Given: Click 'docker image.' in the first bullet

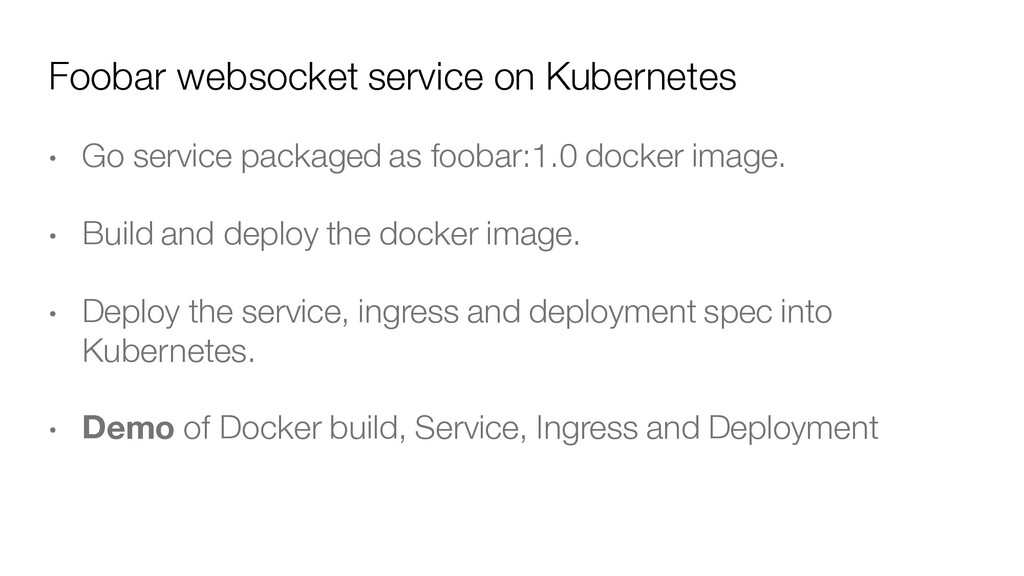Looking at the screenshot, I should pyautogui.click(x=685, y=157).
